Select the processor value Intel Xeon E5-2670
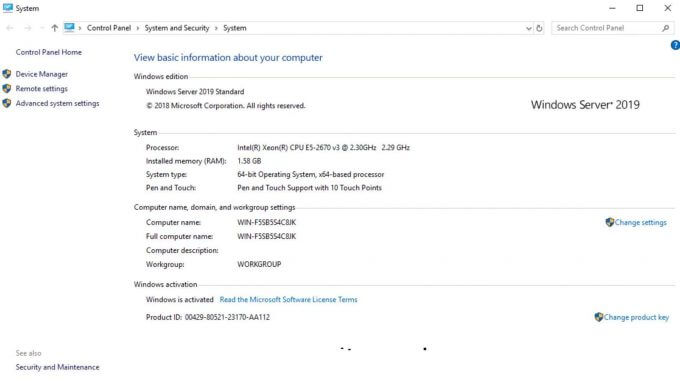Screen dimensions: 680x383 tap(324, 147)
